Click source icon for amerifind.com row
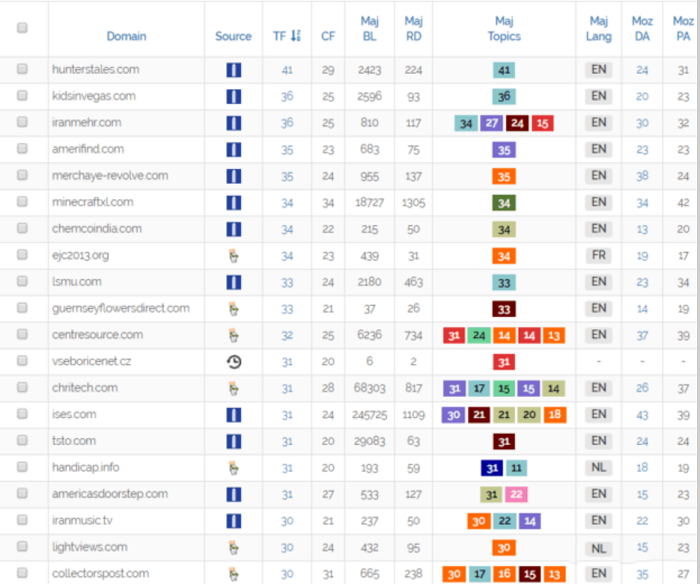Viewport: 700px width, 584px height. coord(233,150)
